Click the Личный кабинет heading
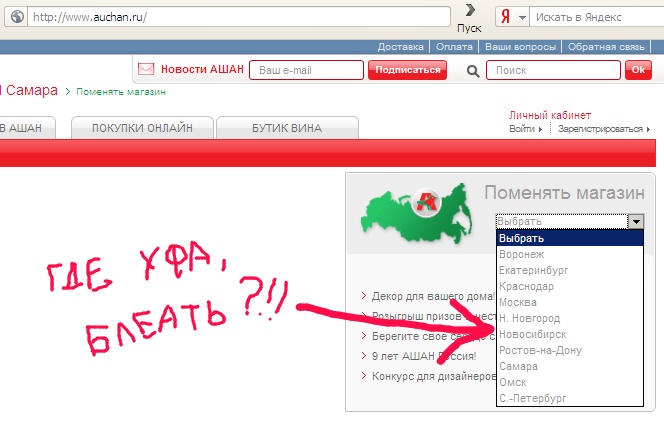 [x=550, y=115]
